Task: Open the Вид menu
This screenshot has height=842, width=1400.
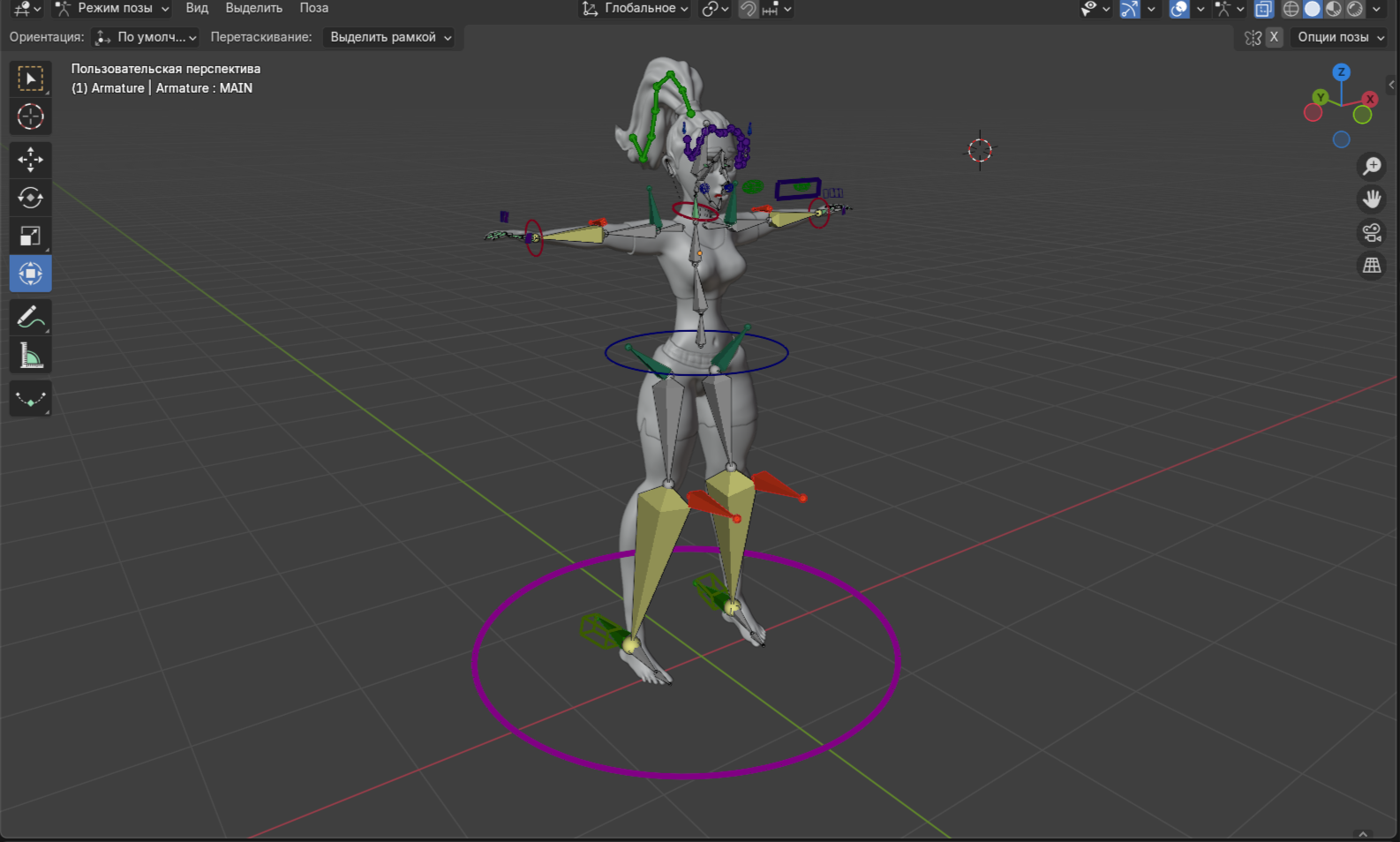Action: (197, 9)
